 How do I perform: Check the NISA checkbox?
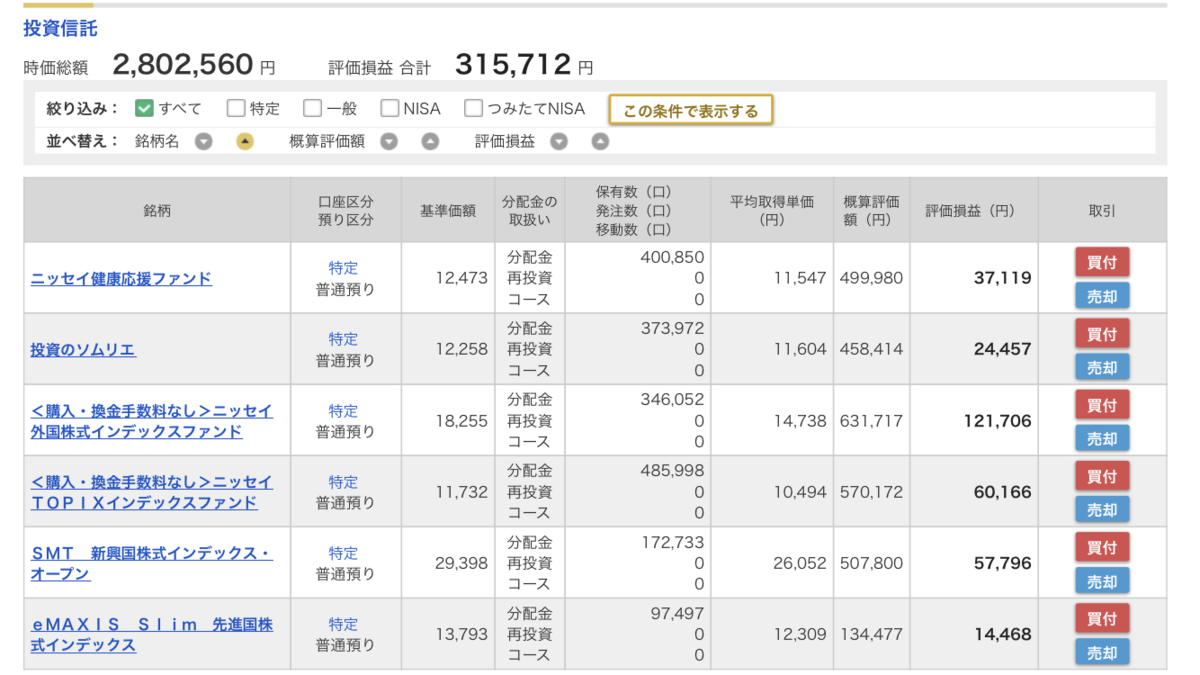(x=388, y=108)
